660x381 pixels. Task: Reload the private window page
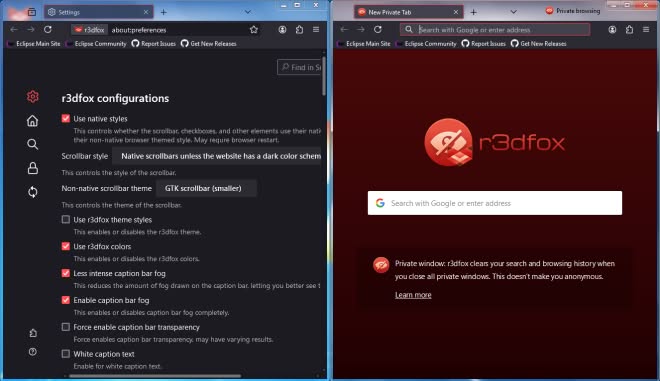tap(378, 29)
